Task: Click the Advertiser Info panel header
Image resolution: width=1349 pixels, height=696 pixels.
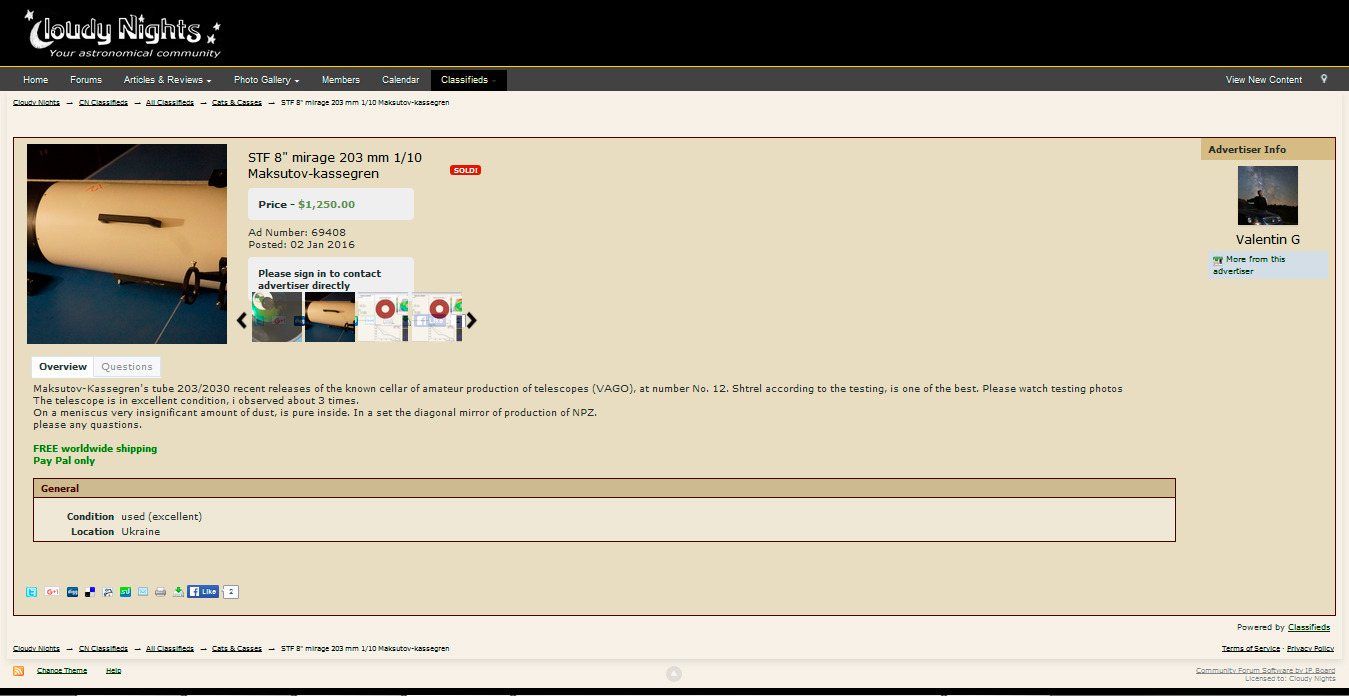Action: [1268, 149]
